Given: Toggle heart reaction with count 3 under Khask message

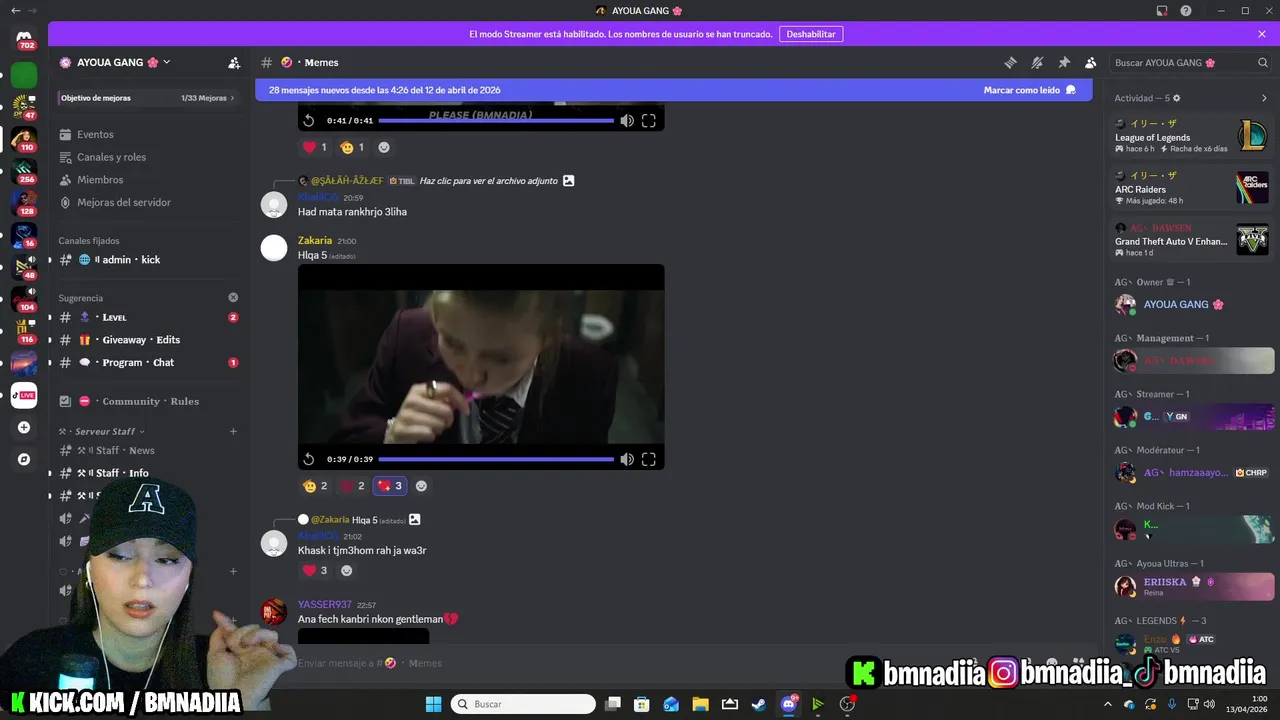Looking at the screenshot, I should pyautogui.click(x=315, y=571).
